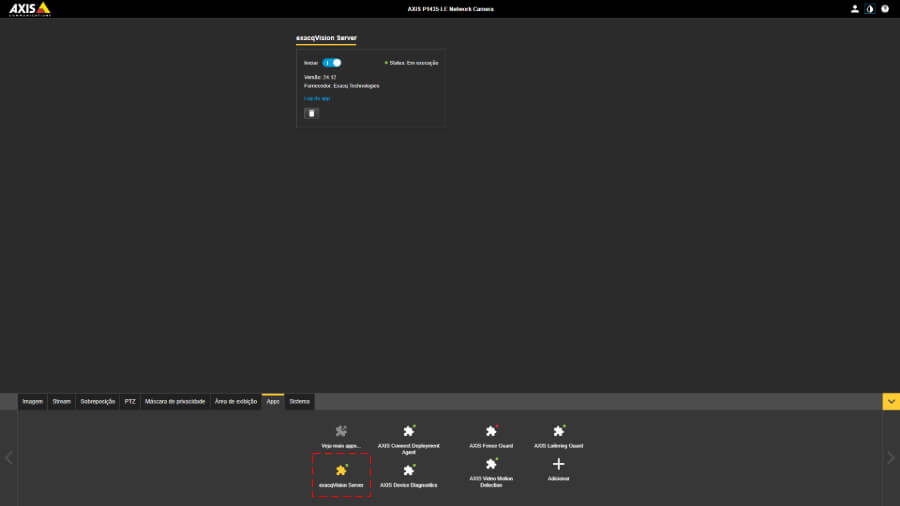Switch to the Imagem tab
This screenshot has height=506, width=900.
point(33,402)
